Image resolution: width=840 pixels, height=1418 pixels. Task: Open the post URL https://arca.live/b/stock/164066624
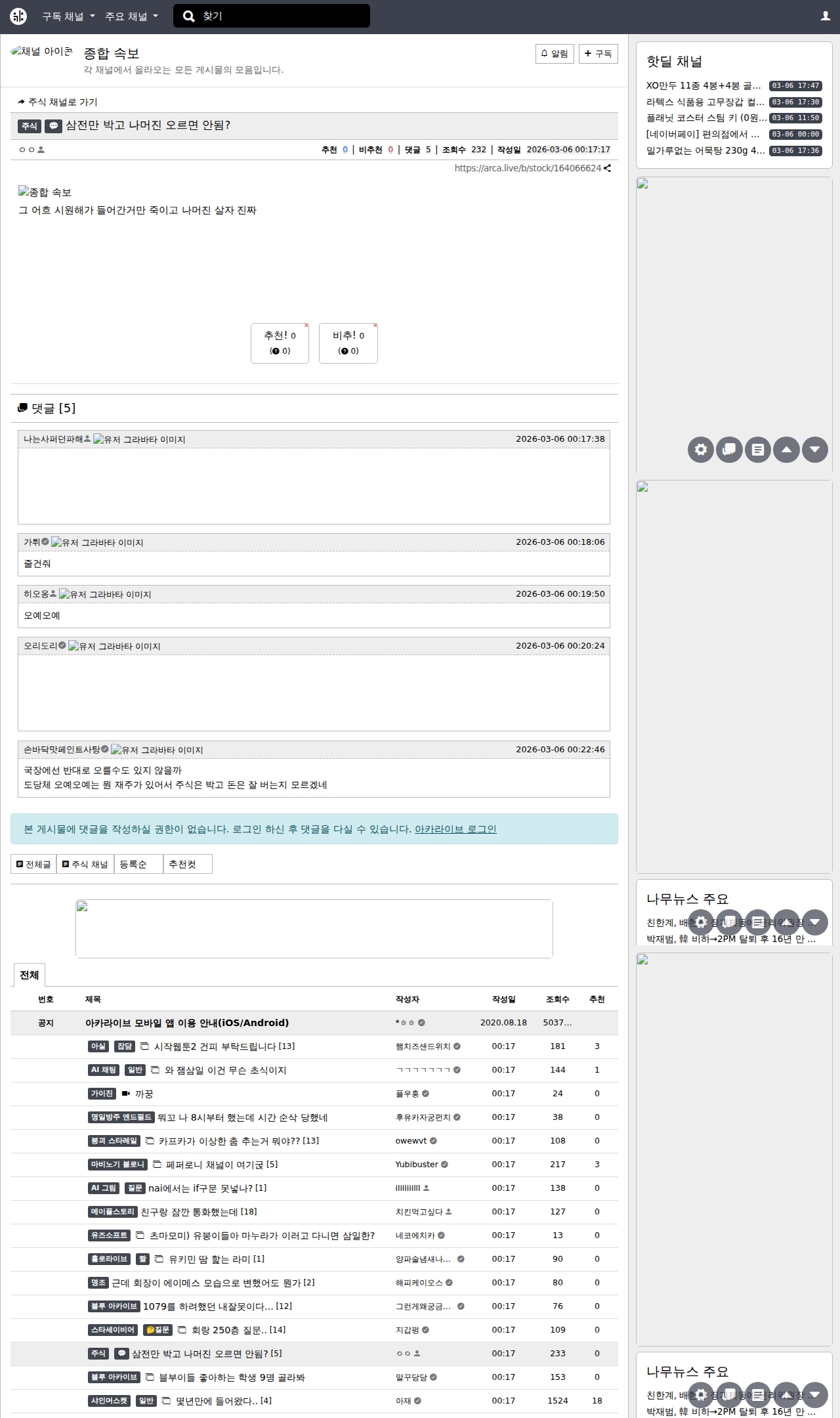pos(528,168)
